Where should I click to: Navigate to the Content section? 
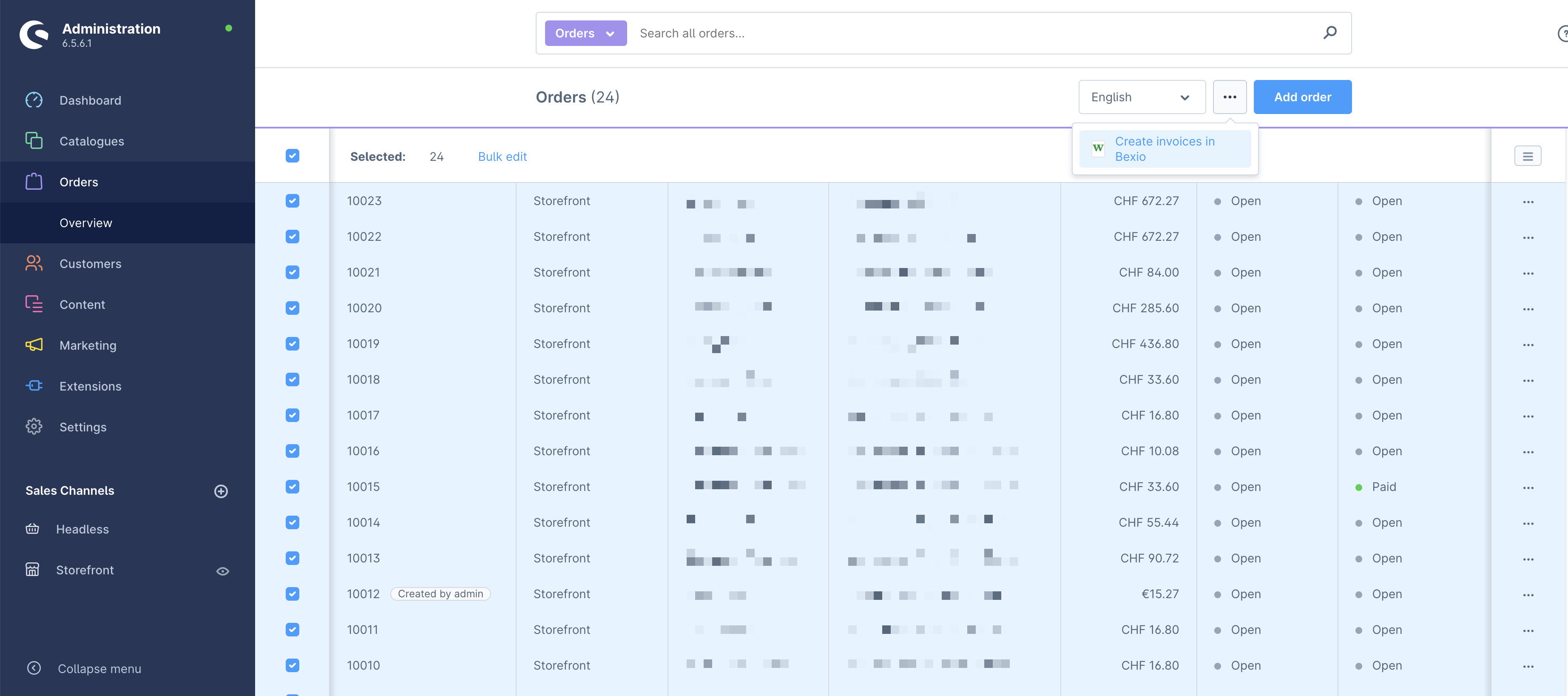pyautogui.click(x=82, y=305)
